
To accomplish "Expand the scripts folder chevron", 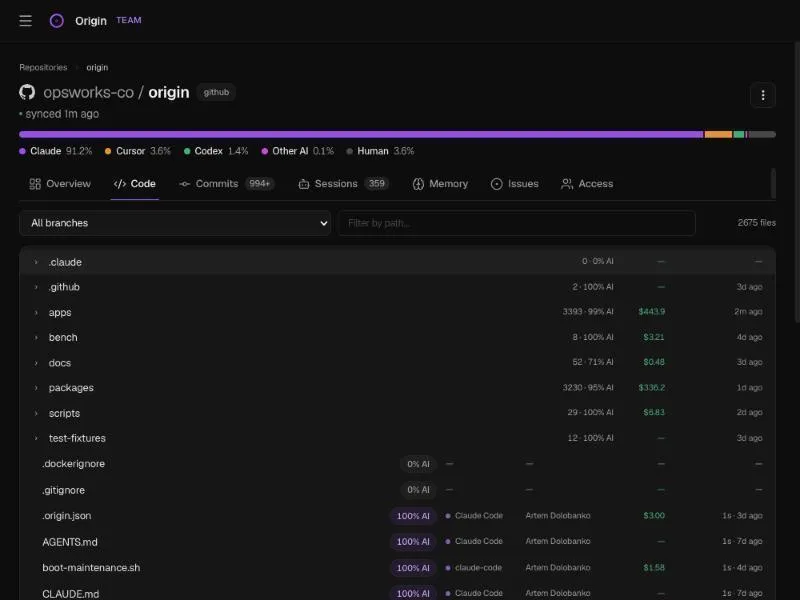I will point(36,413).
